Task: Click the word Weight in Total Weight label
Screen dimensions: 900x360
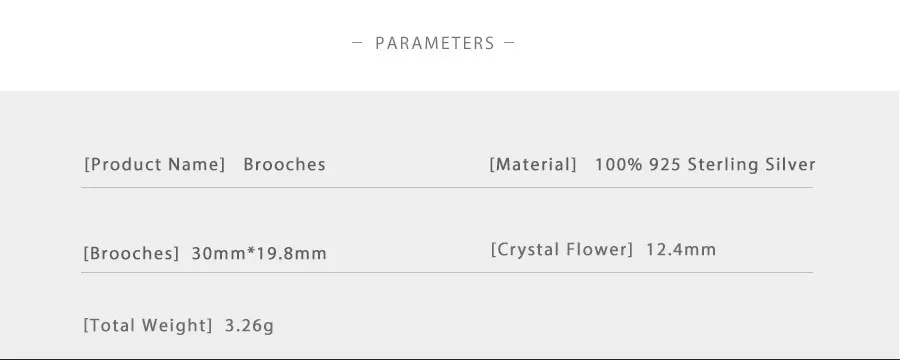Action: click(x=176, y=326)
